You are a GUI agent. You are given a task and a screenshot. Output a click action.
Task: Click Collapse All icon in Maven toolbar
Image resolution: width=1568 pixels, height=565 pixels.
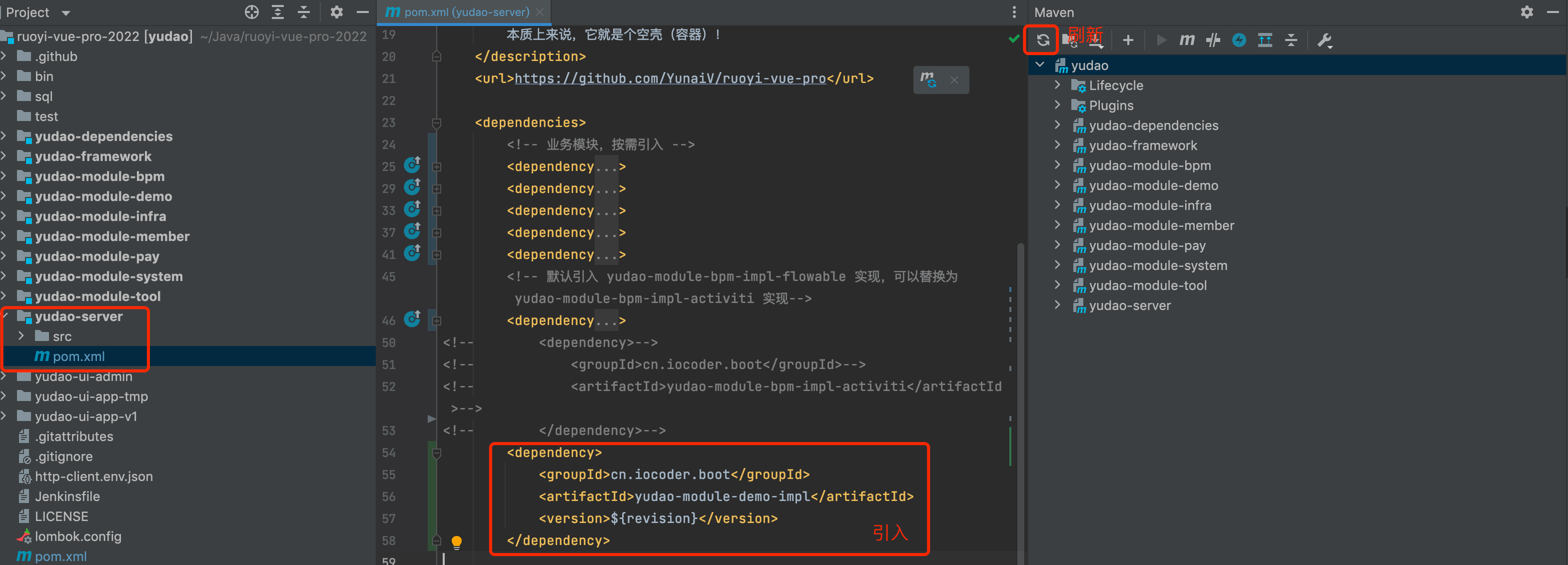coord(1291,40)
